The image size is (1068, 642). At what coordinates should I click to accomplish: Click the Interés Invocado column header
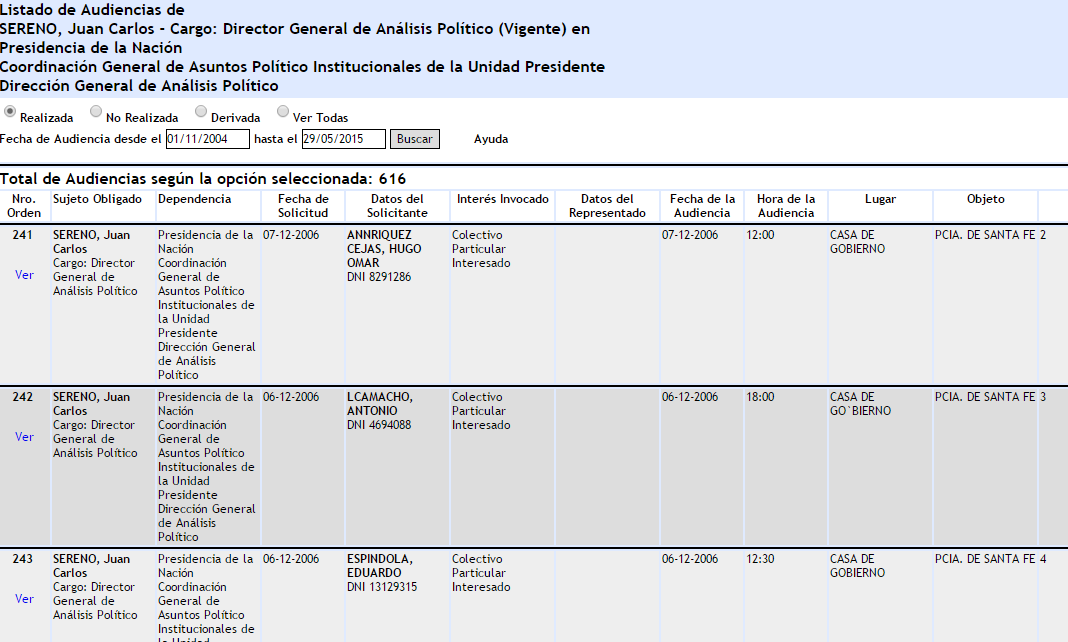click(502, 199)
